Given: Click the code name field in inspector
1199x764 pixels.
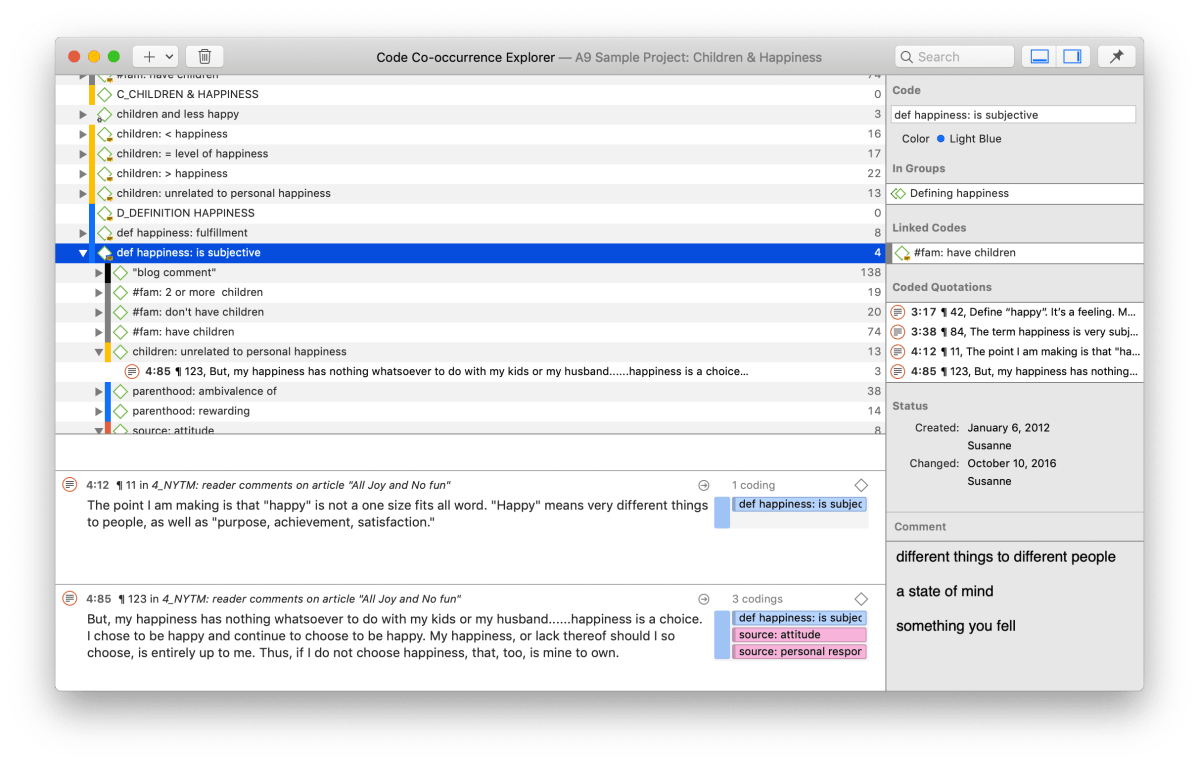Looking at the screenshot, I should click(1013, 115).
